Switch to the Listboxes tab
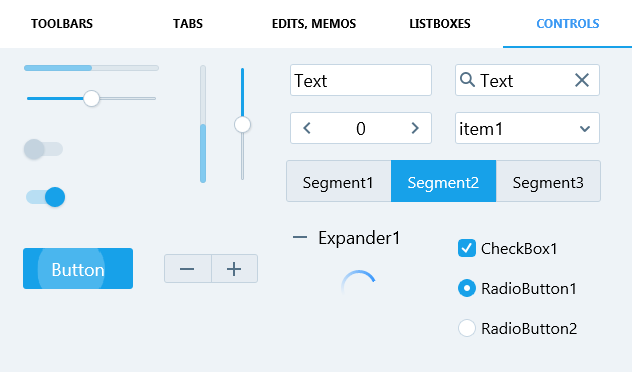The image size is (632, 372). pyautogui.click(x=440, y=24)
